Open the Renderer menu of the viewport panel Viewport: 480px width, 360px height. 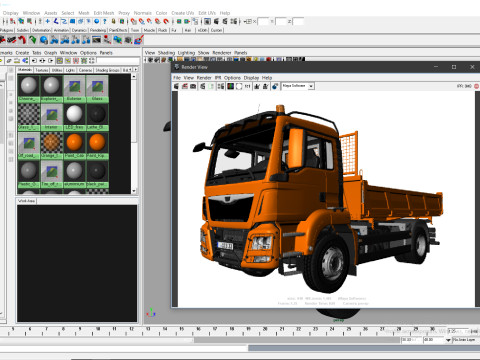(222, 53)
